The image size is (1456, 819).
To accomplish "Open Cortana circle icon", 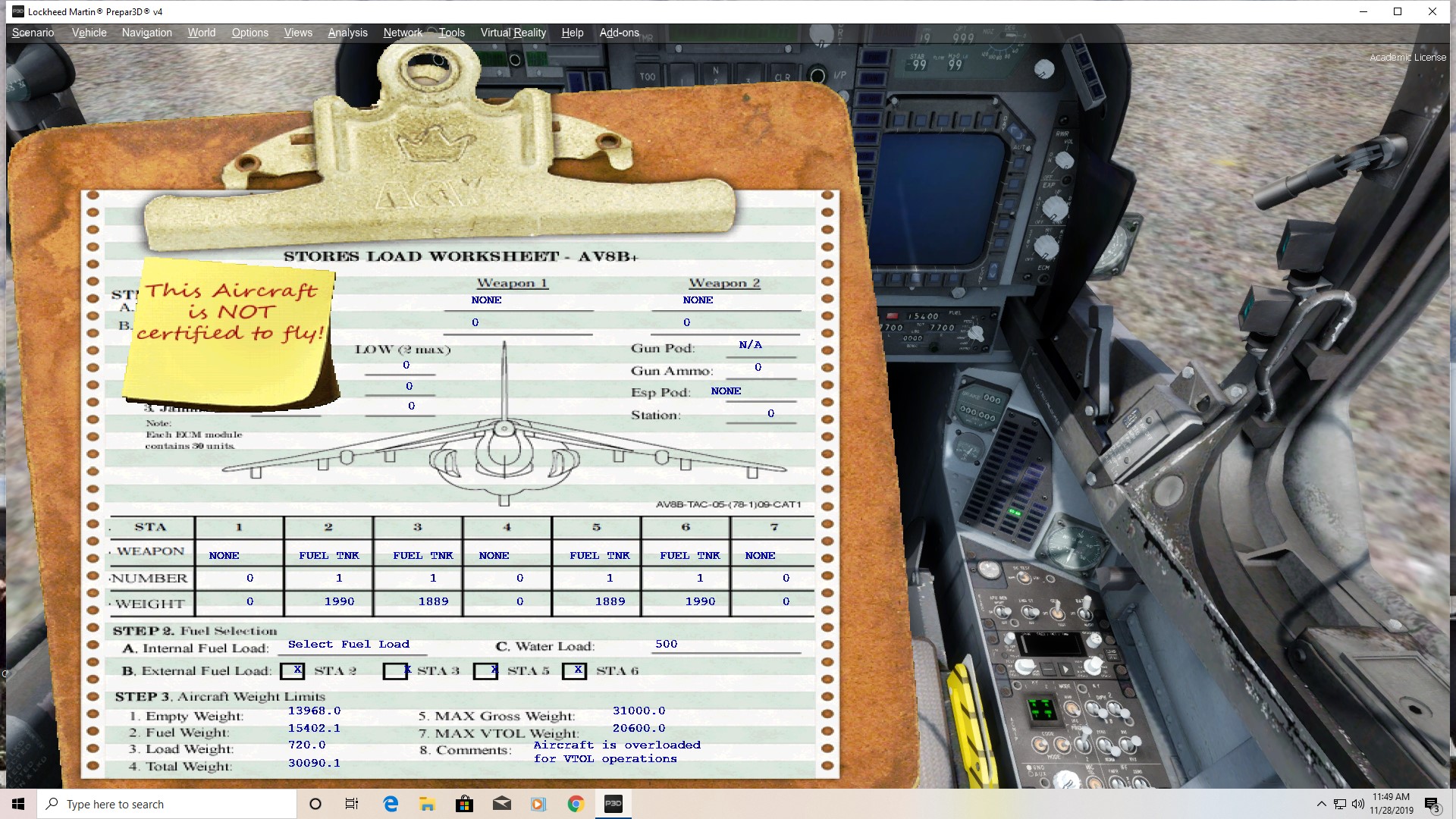I will pos(315,804).
